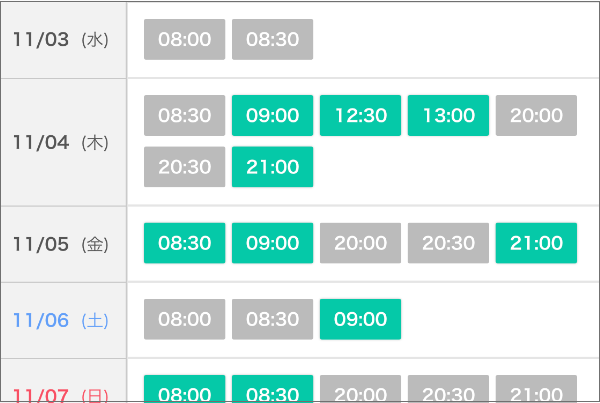Choose the 09:00 slot on 11/05
The image size is (600, 403).
272,243
